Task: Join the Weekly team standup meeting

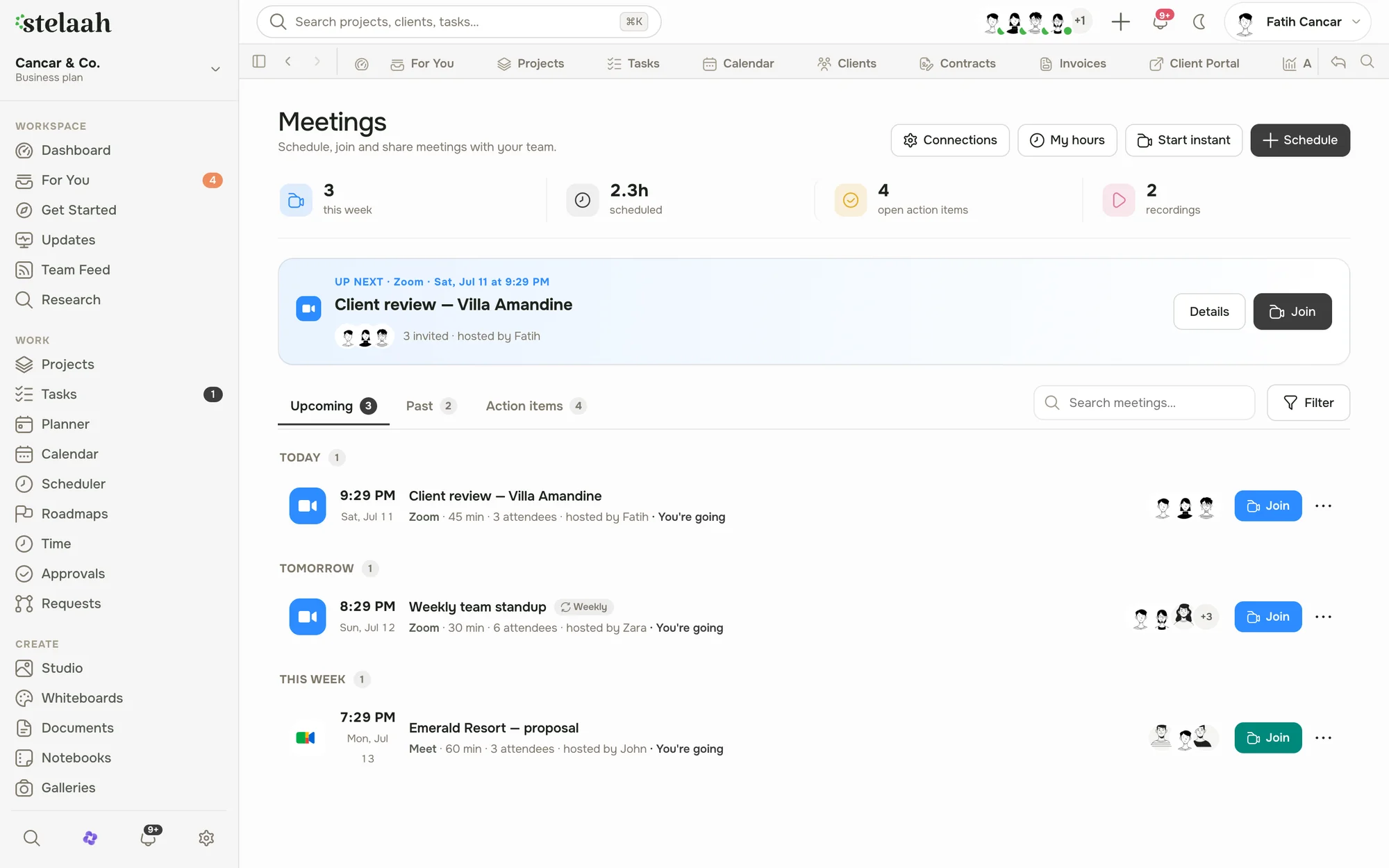Action: (1268, 617)
